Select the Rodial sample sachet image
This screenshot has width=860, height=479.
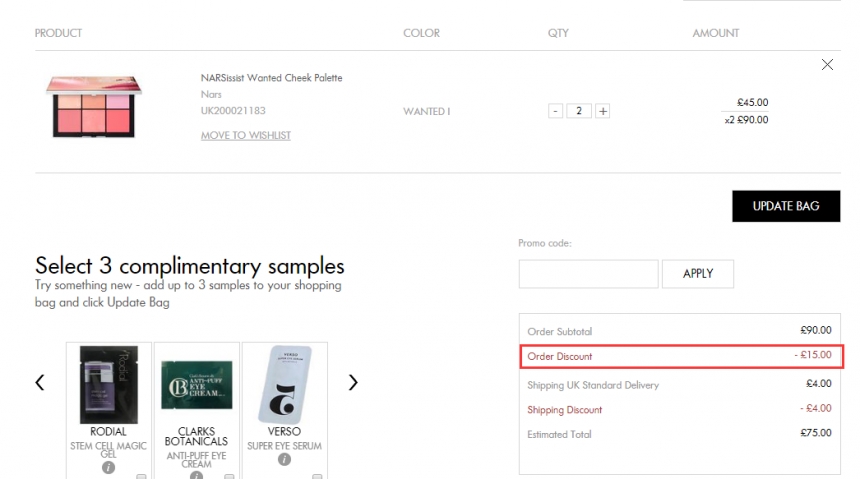[x=108, y=385]
